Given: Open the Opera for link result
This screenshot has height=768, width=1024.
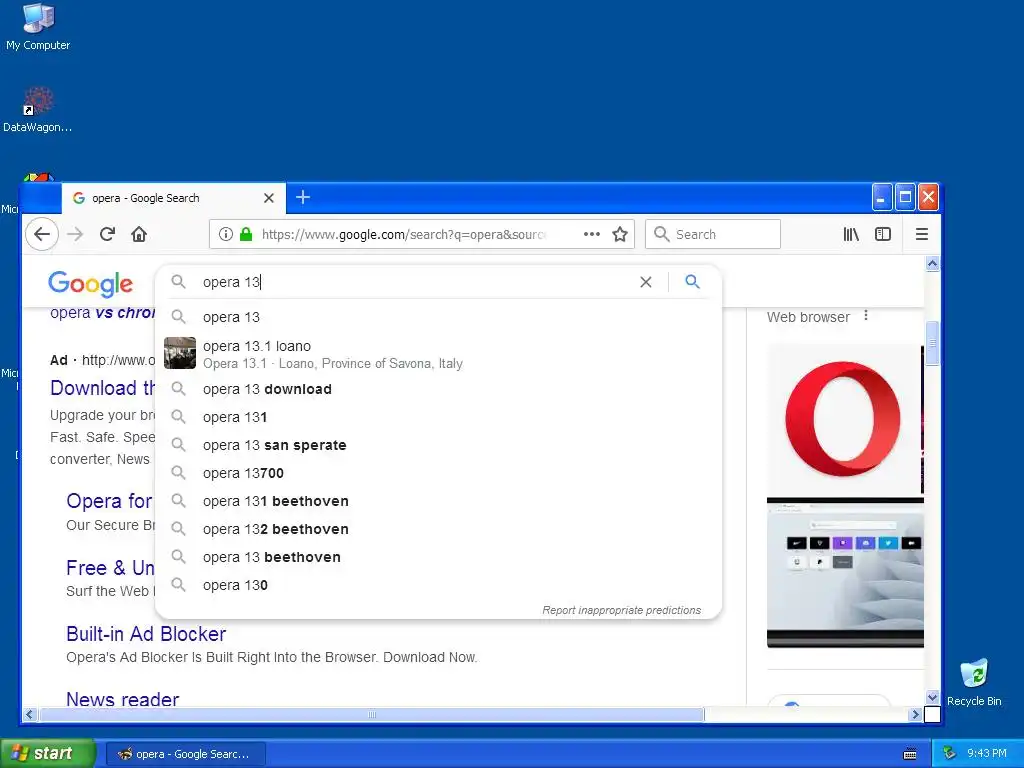Looking at the screenshot, I should [109, 501].
